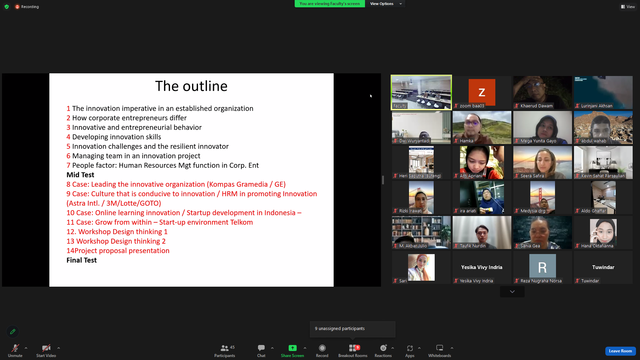Screen dimensions: 640x360
Task: Open the Apps panel
Action: 410,350
